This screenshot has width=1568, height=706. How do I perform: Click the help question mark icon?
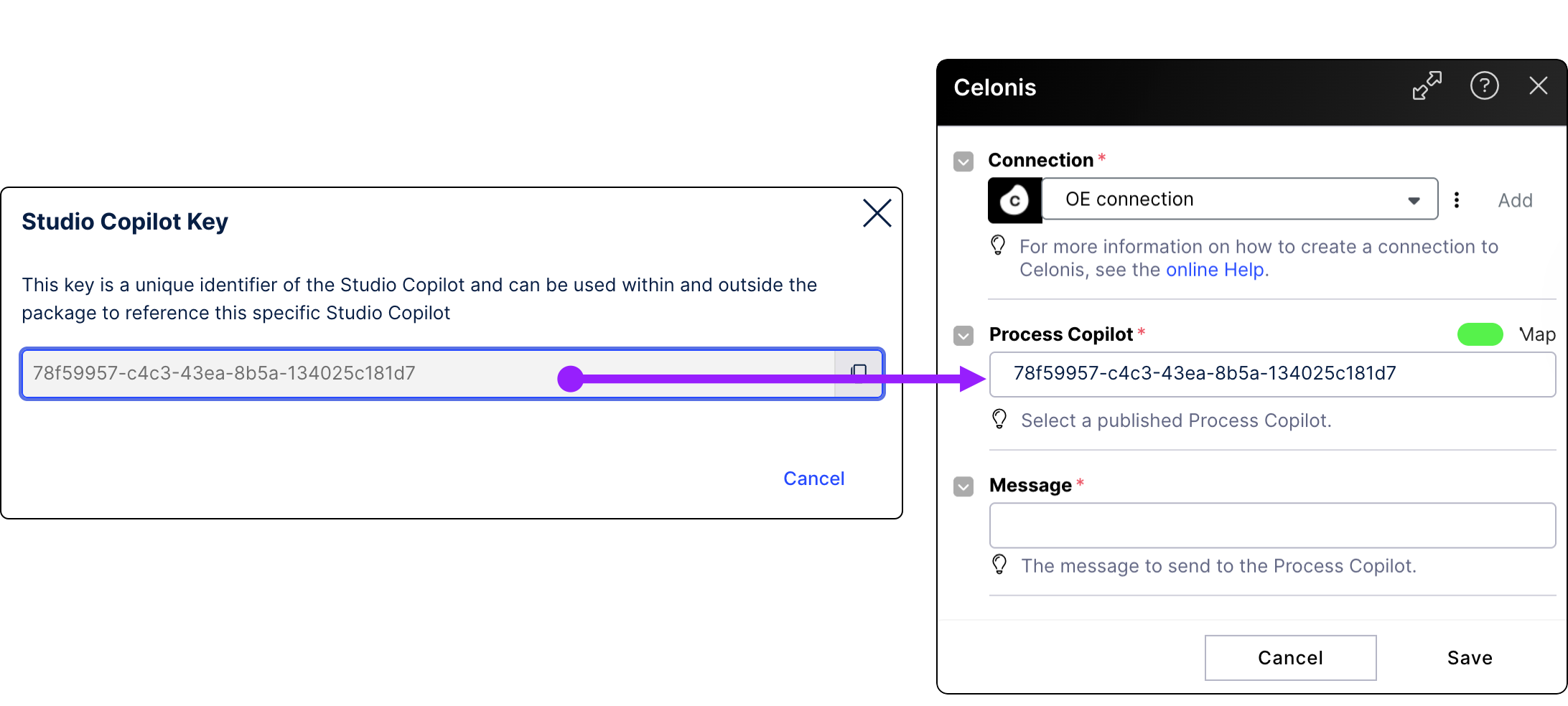pos(1485,85)
